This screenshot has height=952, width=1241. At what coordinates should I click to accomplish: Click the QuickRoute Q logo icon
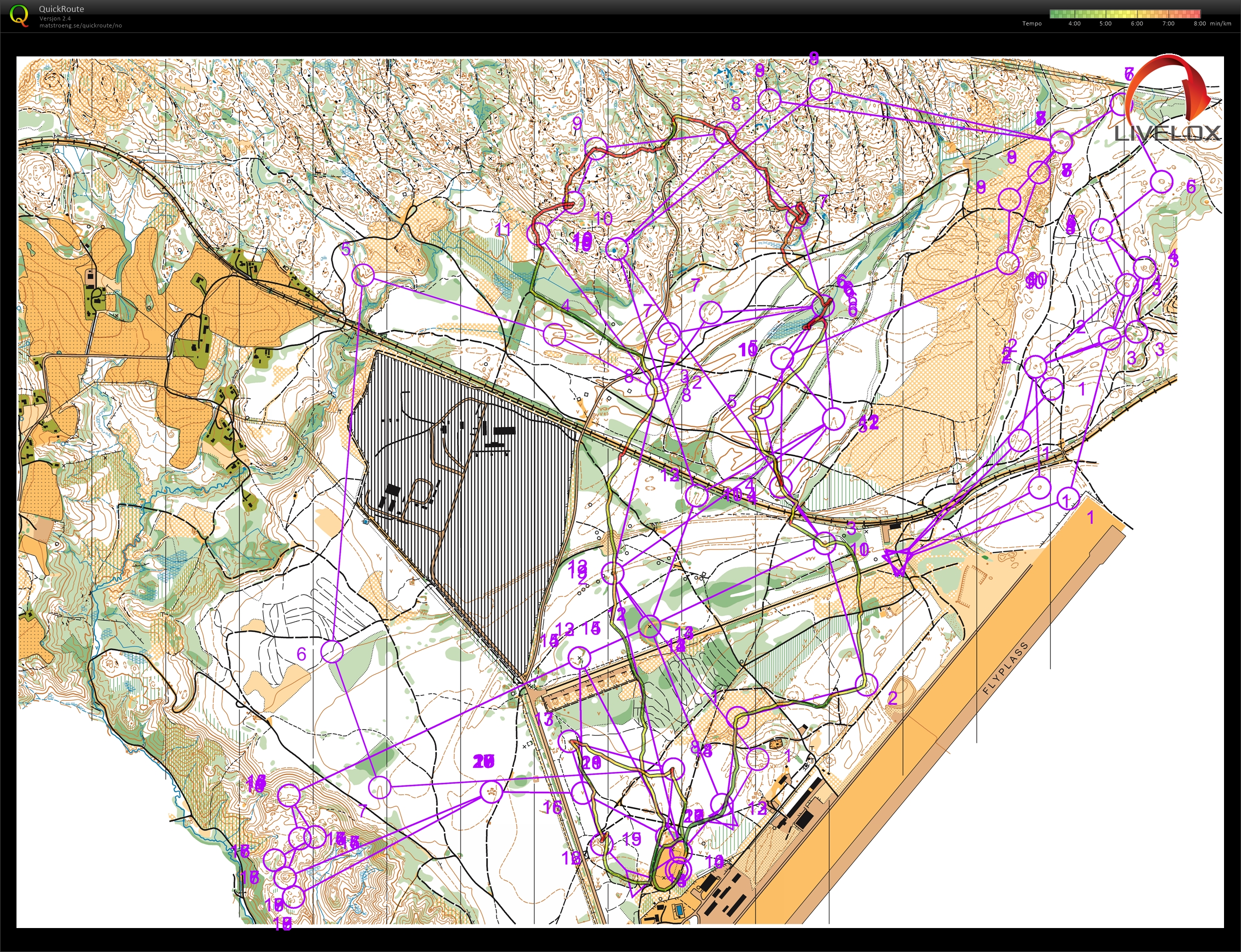pos(18,15)
